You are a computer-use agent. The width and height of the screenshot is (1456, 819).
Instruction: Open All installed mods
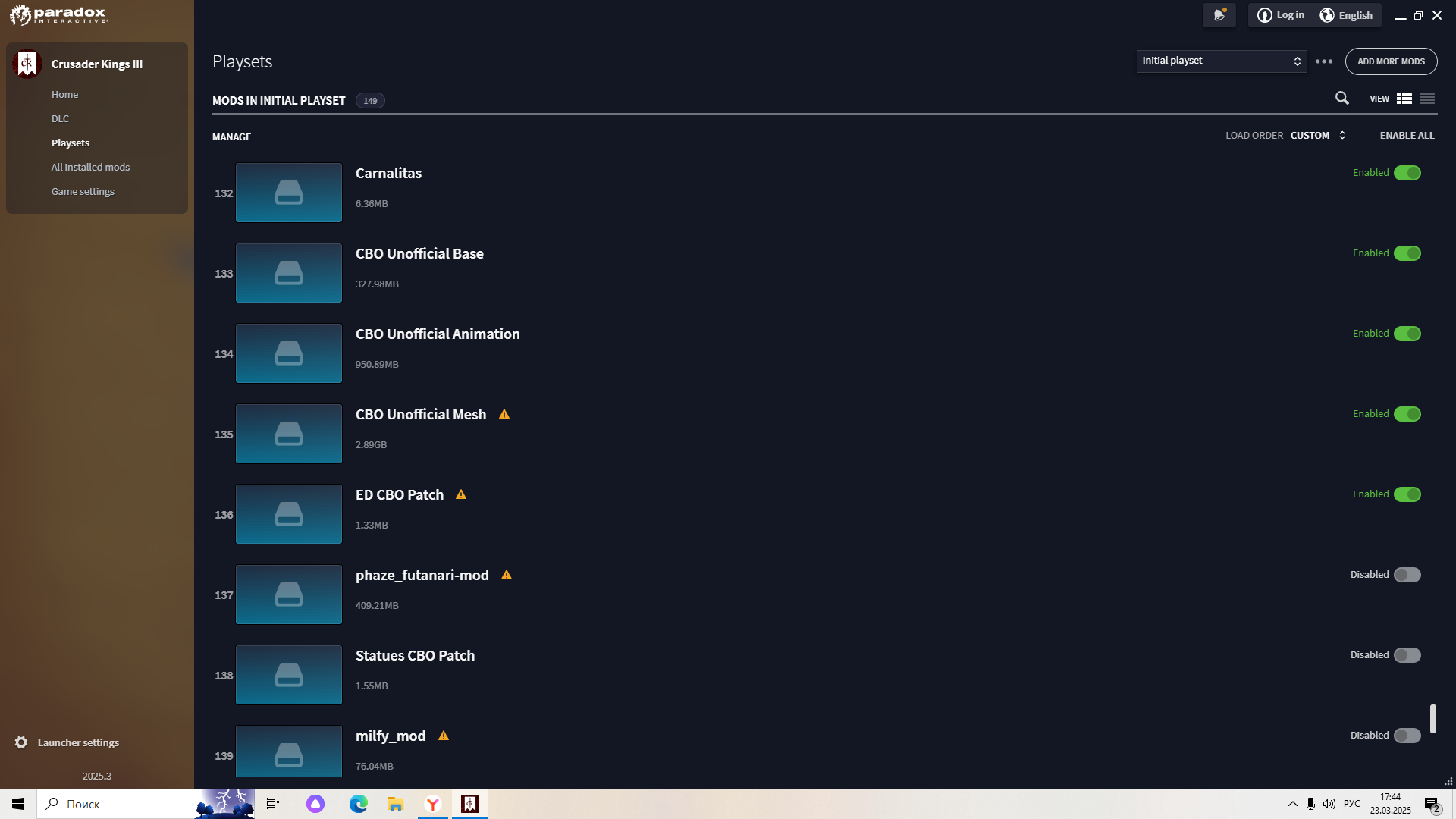(90, 167)
